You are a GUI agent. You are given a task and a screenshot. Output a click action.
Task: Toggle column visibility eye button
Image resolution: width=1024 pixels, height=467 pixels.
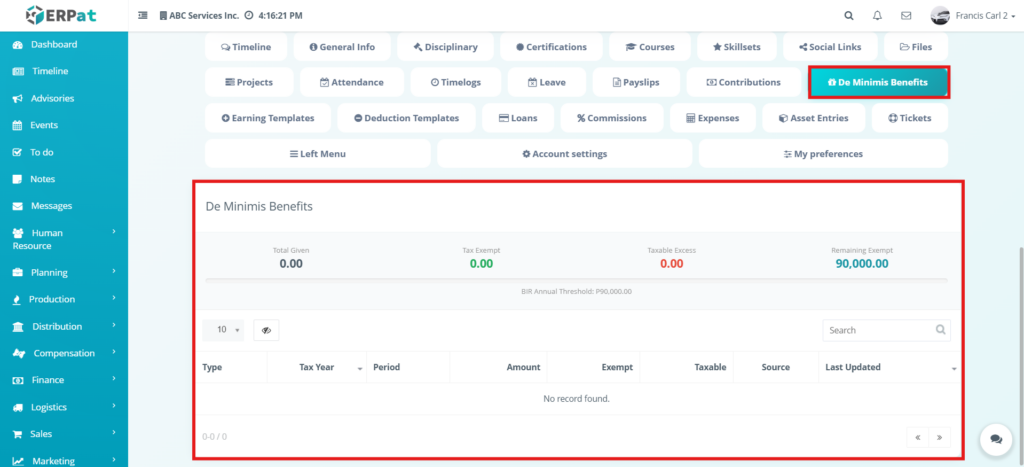(x=266, y=330)
